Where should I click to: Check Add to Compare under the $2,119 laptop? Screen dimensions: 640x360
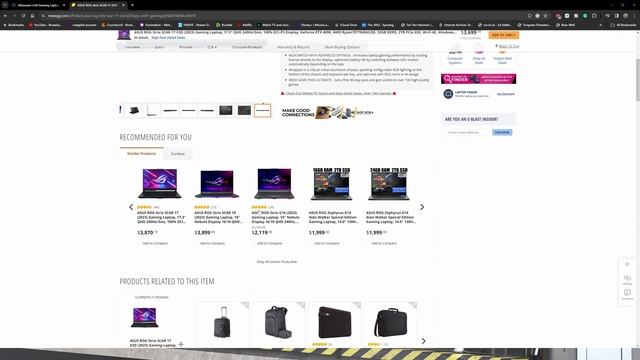(x=269, y=243)
